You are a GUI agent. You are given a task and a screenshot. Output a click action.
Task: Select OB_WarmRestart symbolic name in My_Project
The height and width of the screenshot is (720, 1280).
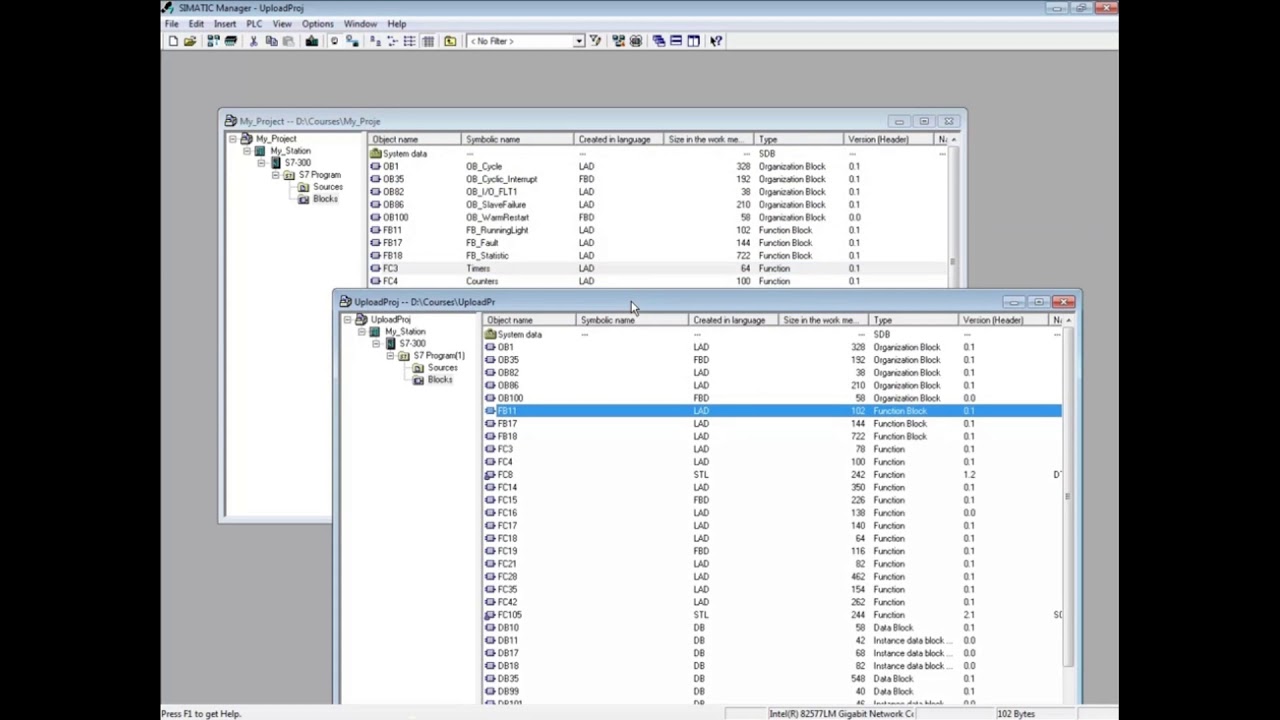499,217
